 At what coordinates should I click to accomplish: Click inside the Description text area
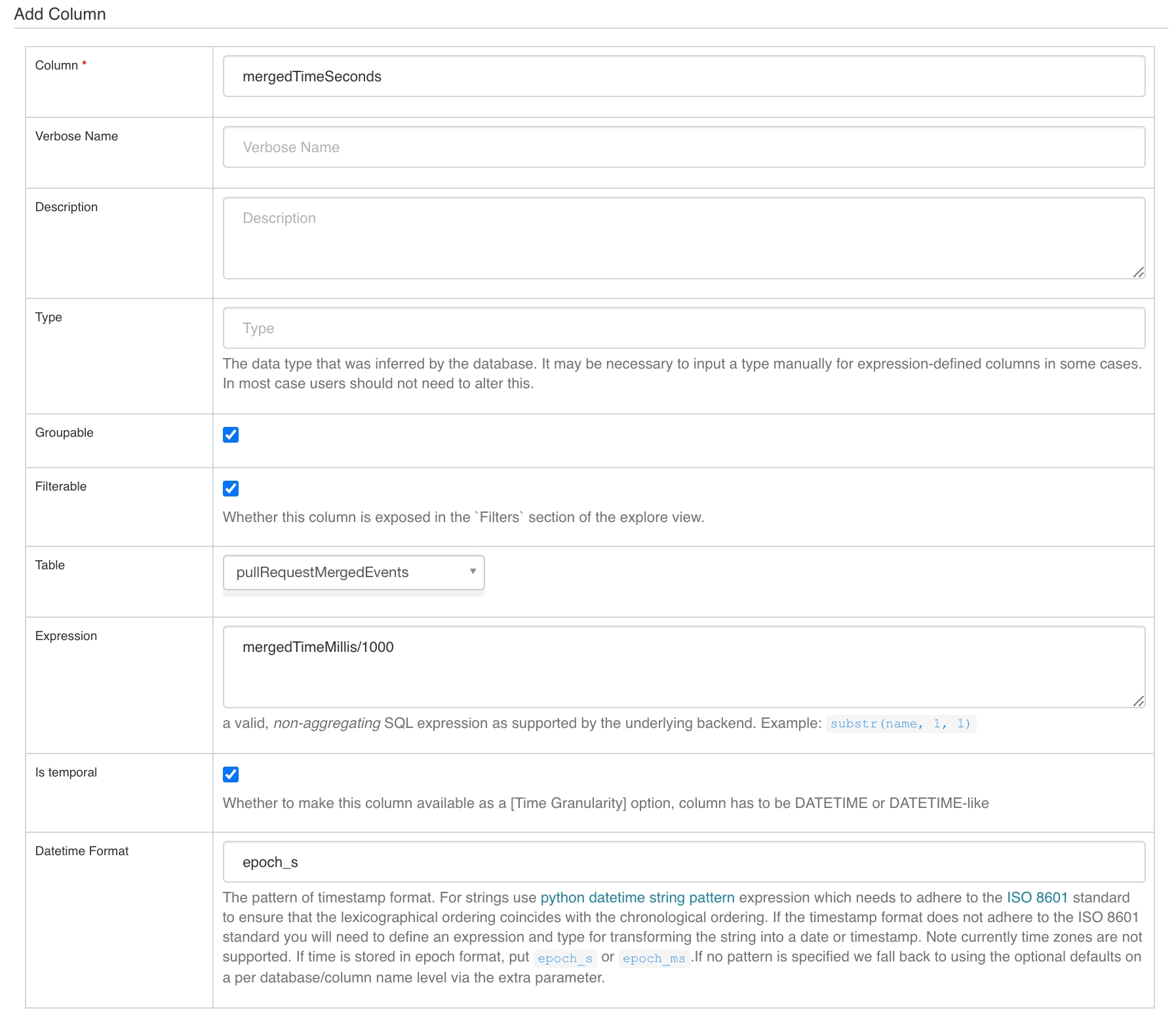(683, 238)
